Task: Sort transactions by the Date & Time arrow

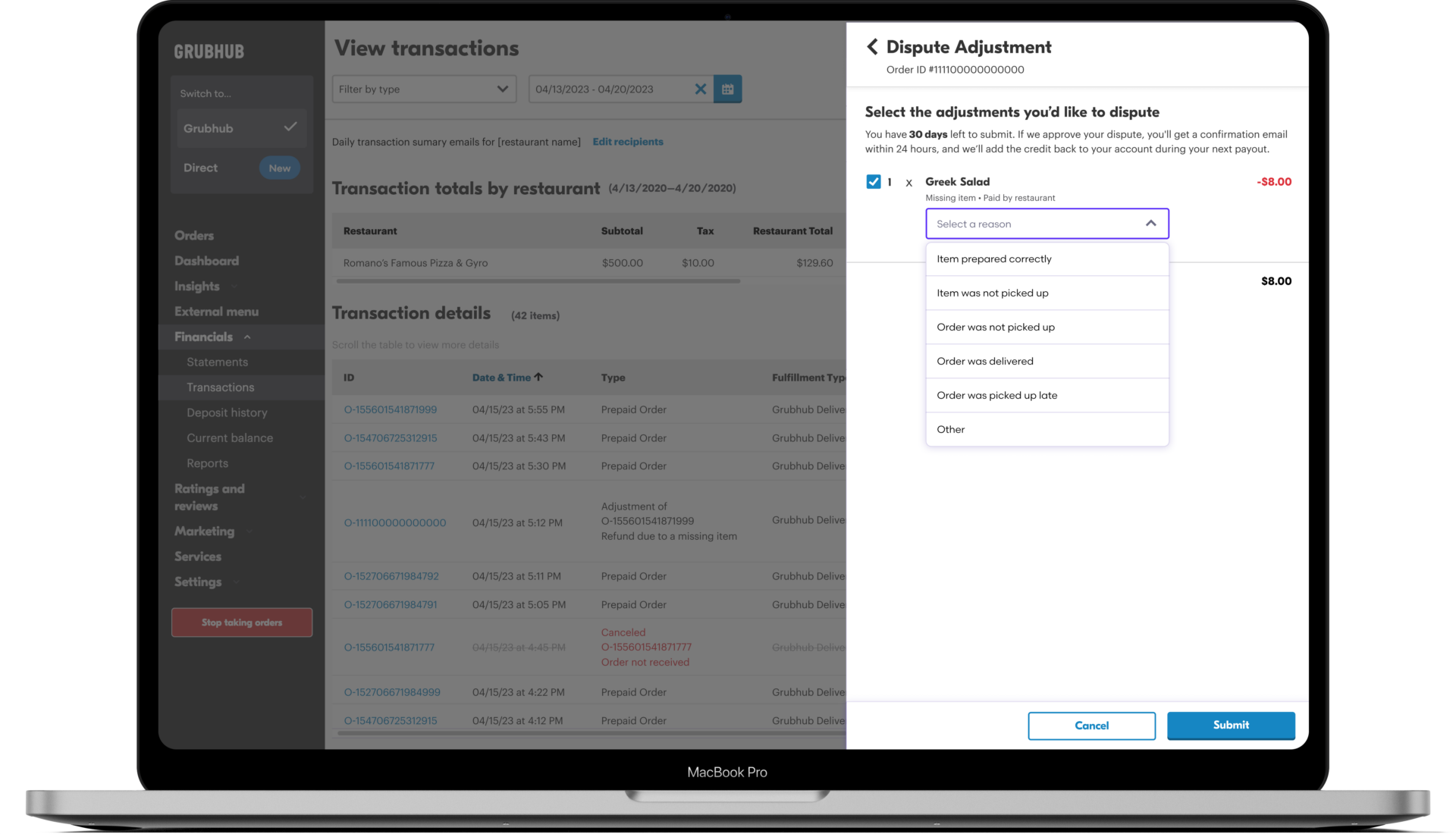Action: pos(538,376)
